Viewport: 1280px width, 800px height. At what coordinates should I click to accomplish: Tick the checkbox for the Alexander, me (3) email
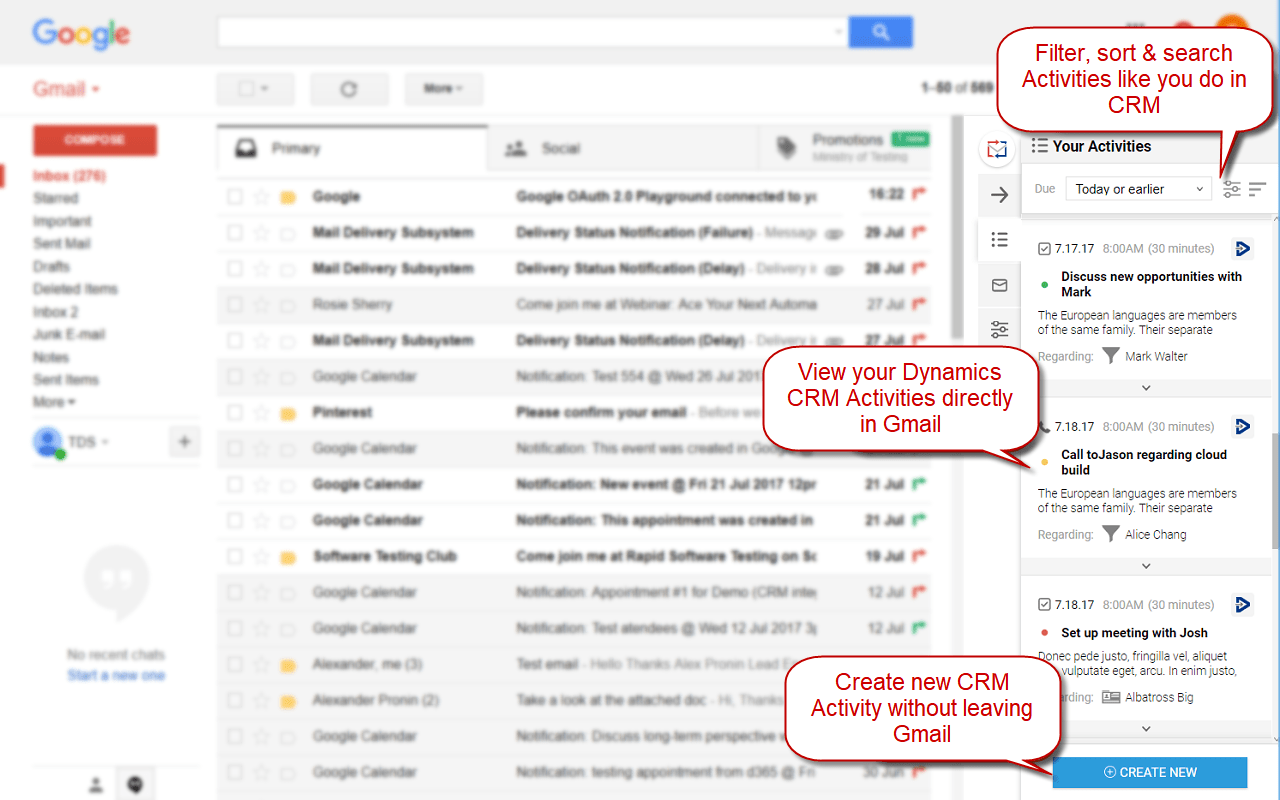[234, 665]
